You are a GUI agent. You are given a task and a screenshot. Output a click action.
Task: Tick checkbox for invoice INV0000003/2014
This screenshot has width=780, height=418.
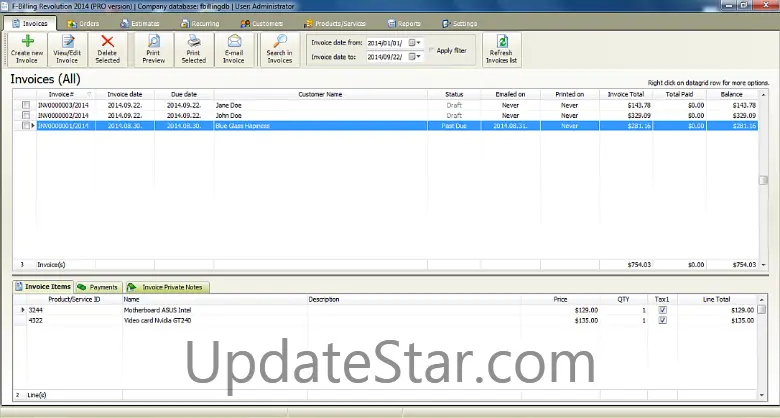[26, 105]
